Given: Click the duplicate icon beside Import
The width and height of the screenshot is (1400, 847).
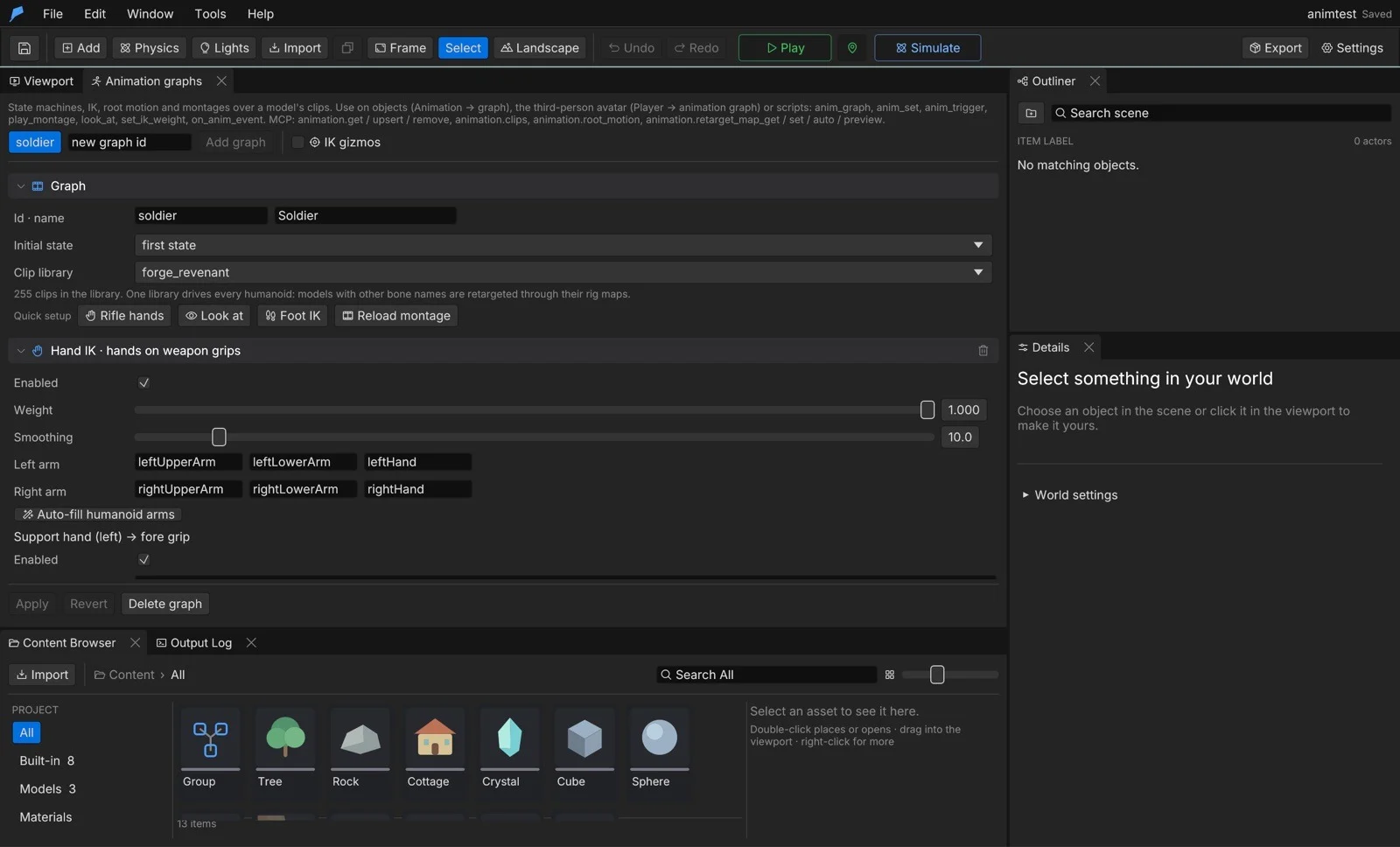Looking at the screenshot, I should point(347,48).
